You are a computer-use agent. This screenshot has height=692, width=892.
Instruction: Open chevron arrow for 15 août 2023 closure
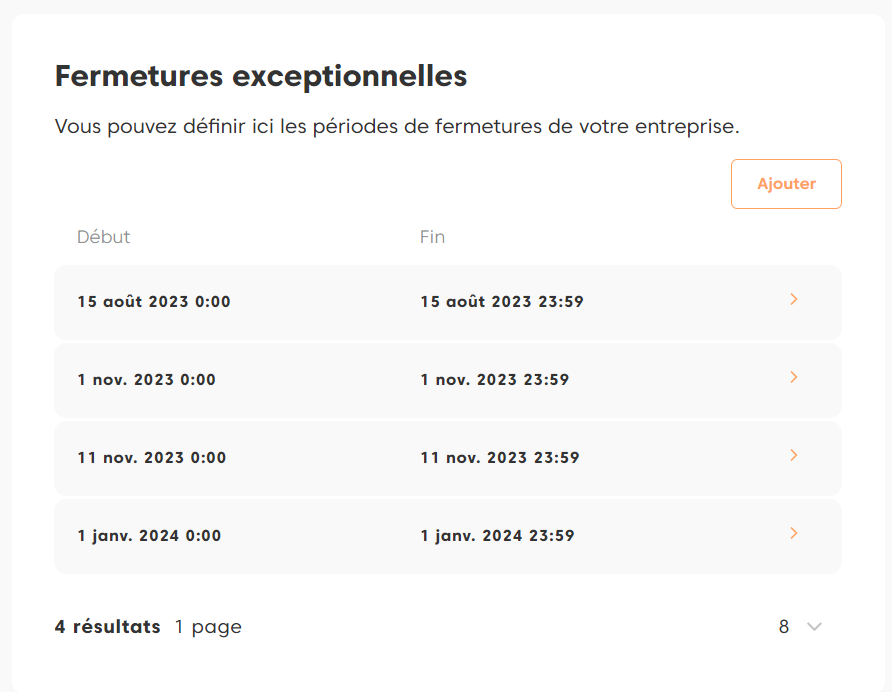pyautogui.click(x=794, y=299)
